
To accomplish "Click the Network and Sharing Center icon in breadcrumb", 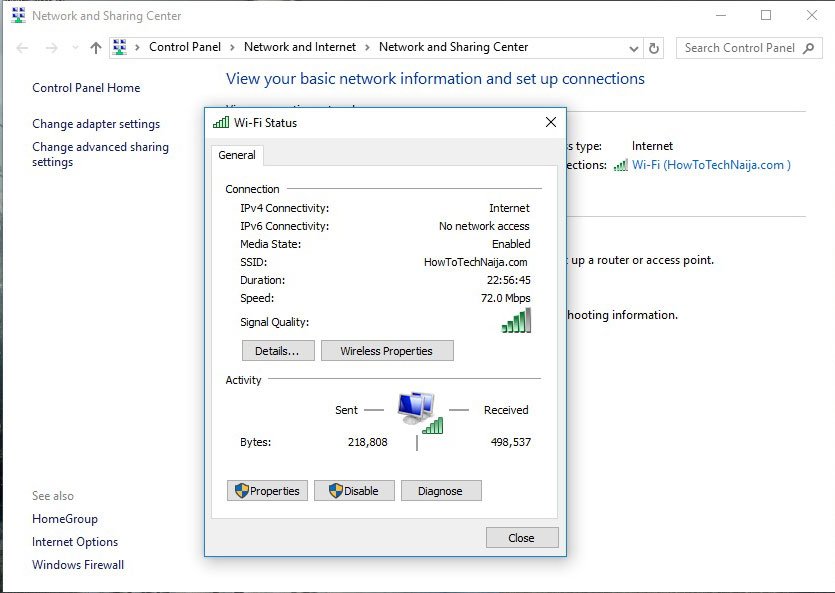I will click(120, 47).
